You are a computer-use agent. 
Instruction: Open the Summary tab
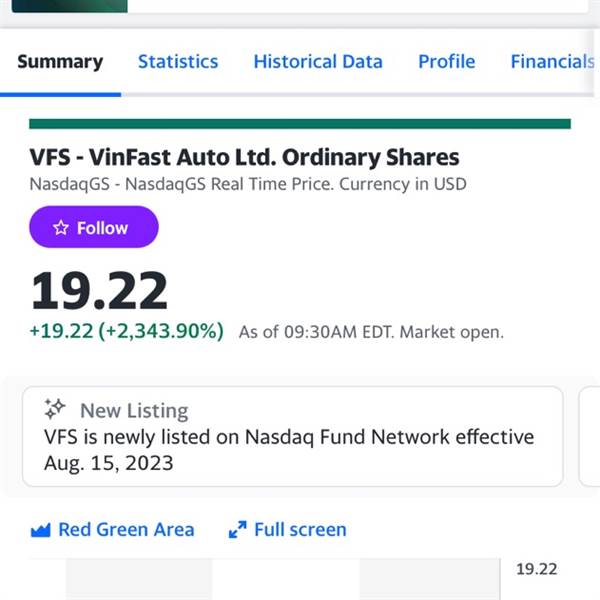(60, 62)
